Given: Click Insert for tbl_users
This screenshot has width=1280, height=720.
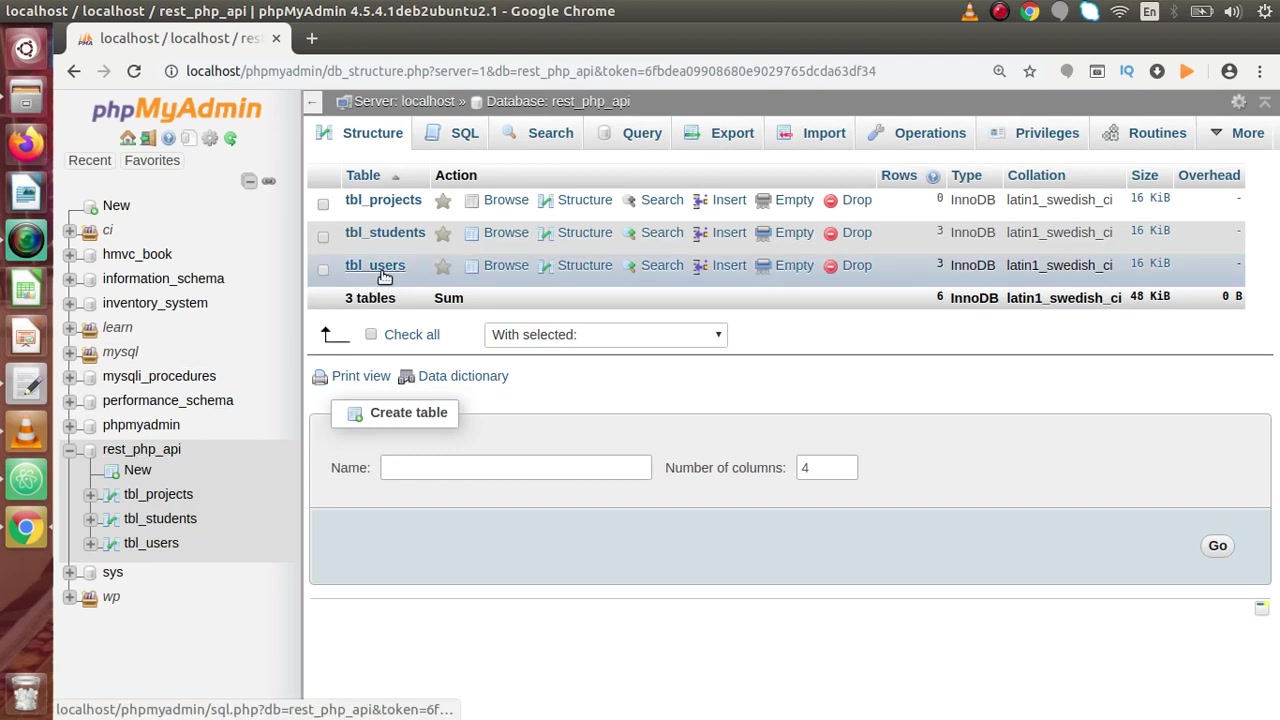Looking at the screenshot, I should coord(719,266).
